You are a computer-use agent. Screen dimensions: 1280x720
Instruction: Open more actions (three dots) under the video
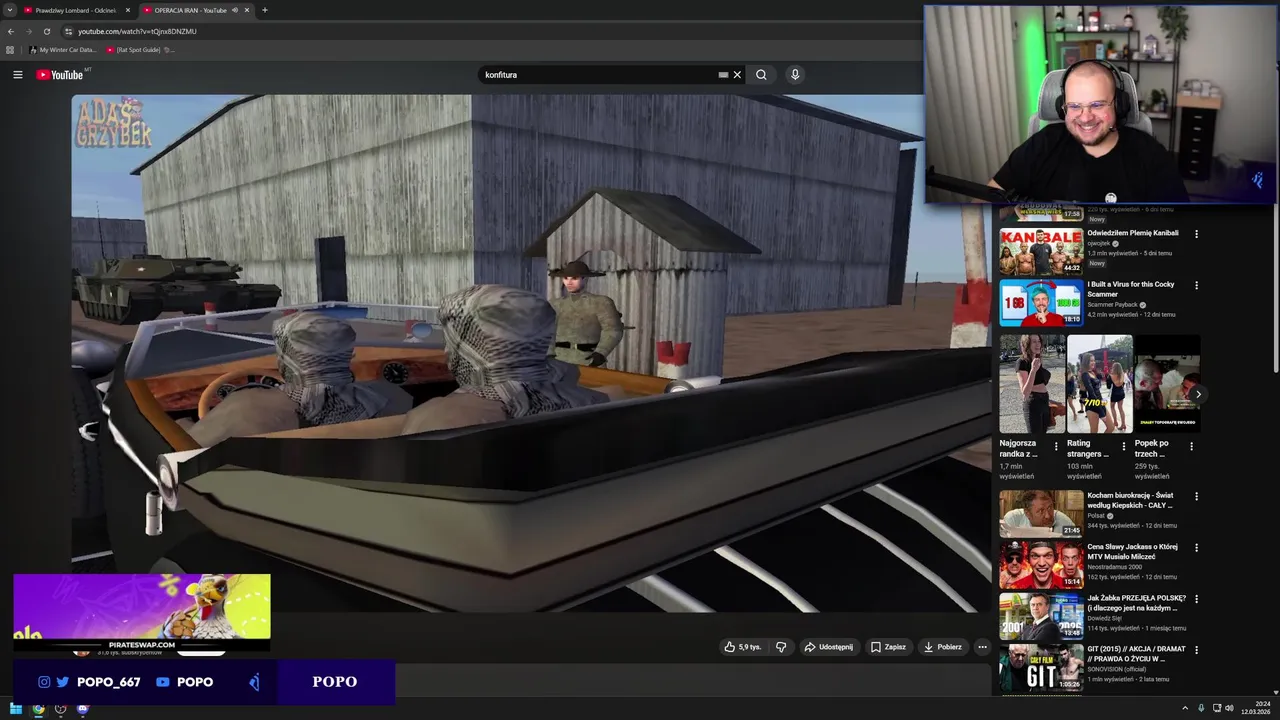point(982,647)
